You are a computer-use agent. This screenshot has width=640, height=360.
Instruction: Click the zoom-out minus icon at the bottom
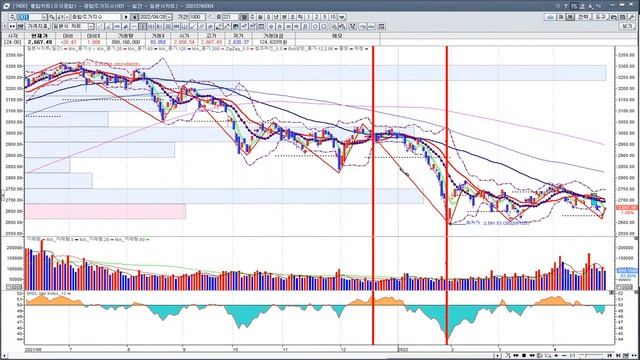(x=564, y=356)
